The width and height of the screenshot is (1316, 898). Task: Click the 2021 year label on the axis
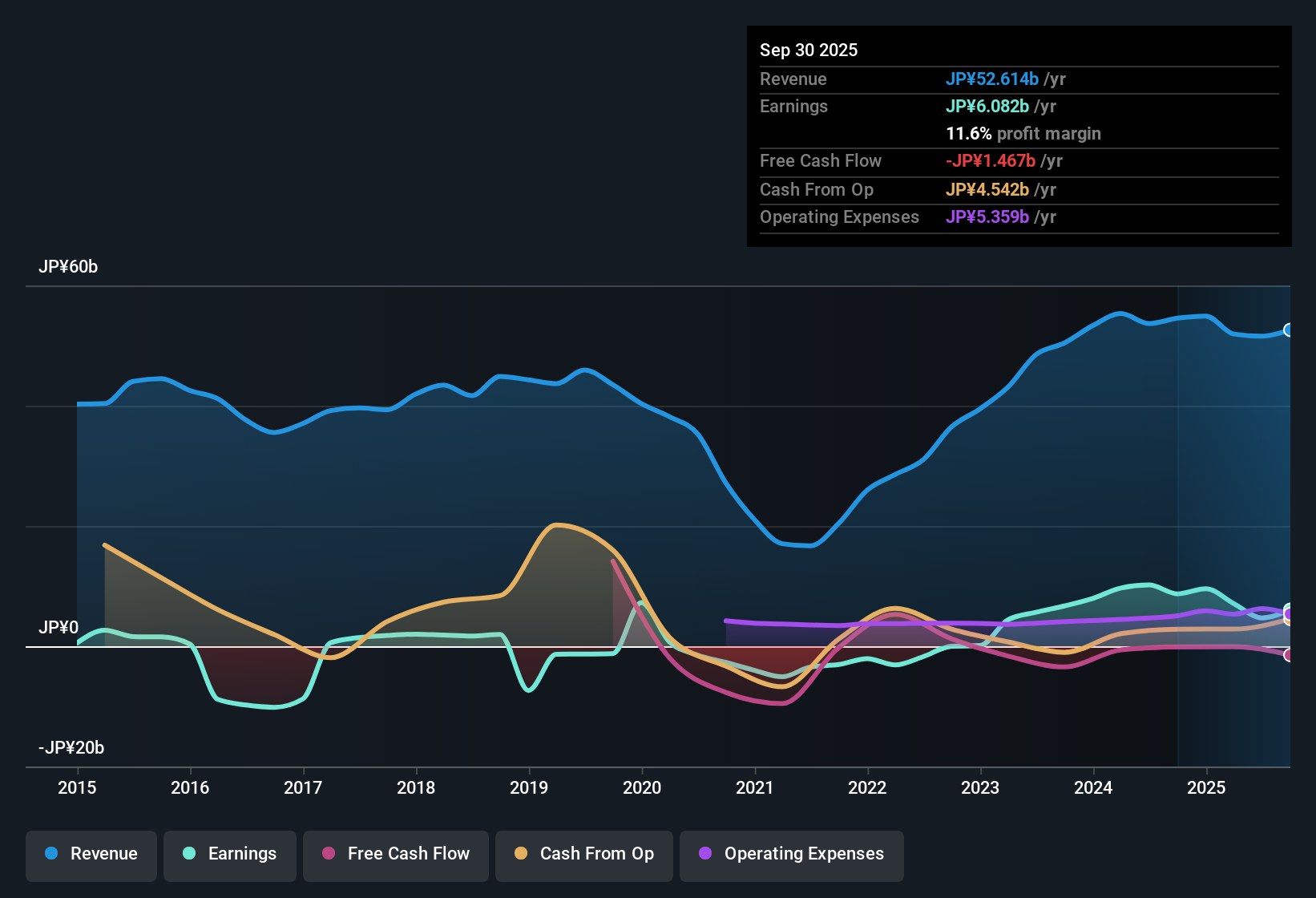754,788
